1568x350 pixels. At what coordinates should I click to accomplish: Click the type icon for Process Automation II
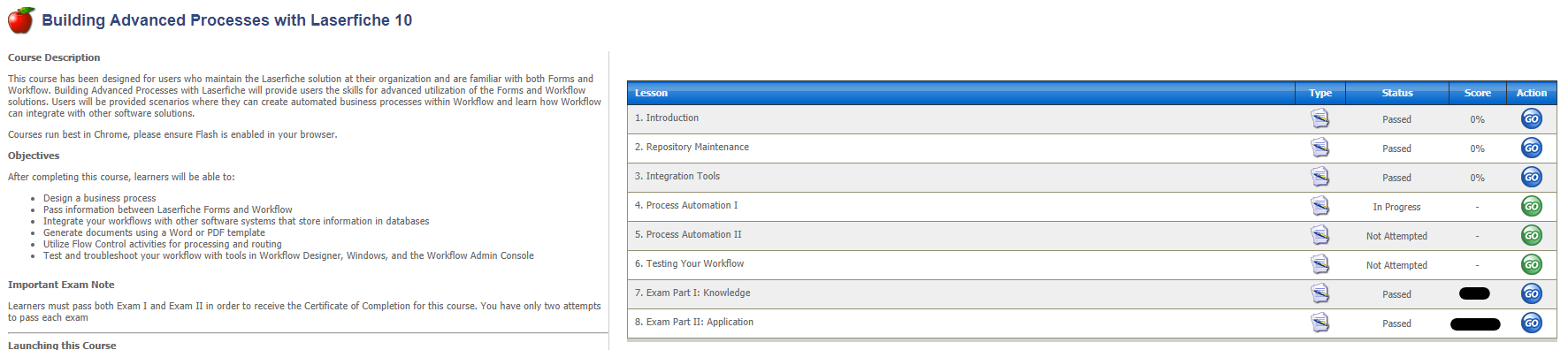coord(1319,235)
